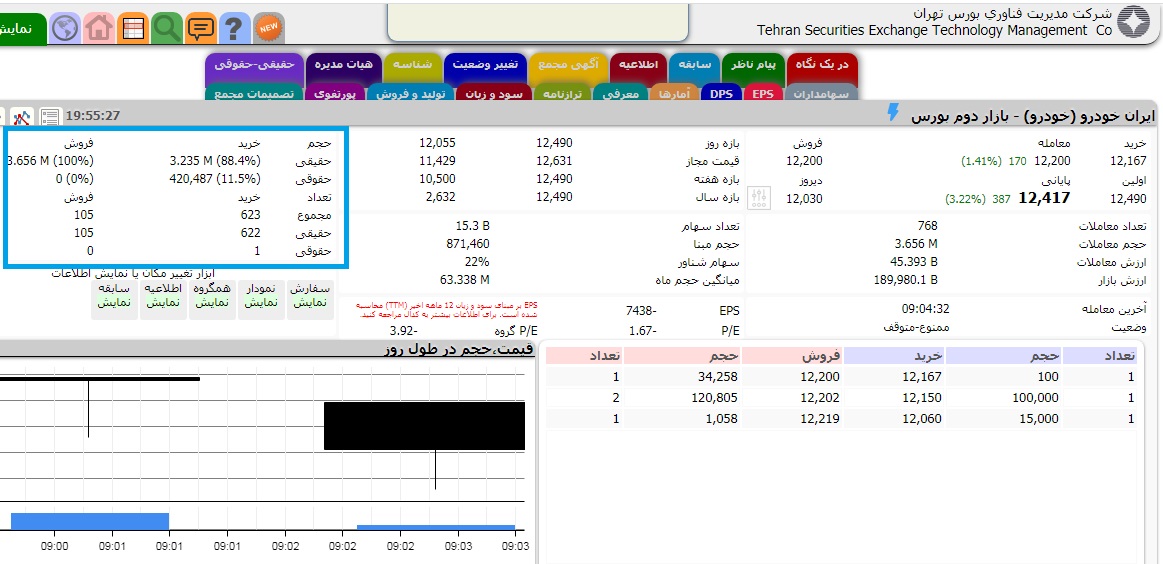Click the large black candle on the chart

coord(424,426)
